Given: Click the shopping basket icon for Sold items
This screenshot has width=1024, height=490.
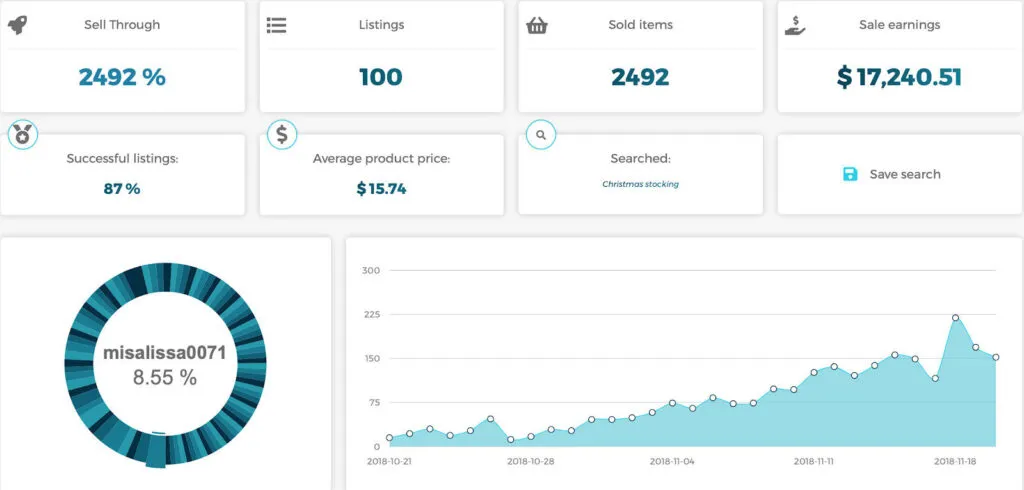Looking at the screenshot, I should (536, 26).
